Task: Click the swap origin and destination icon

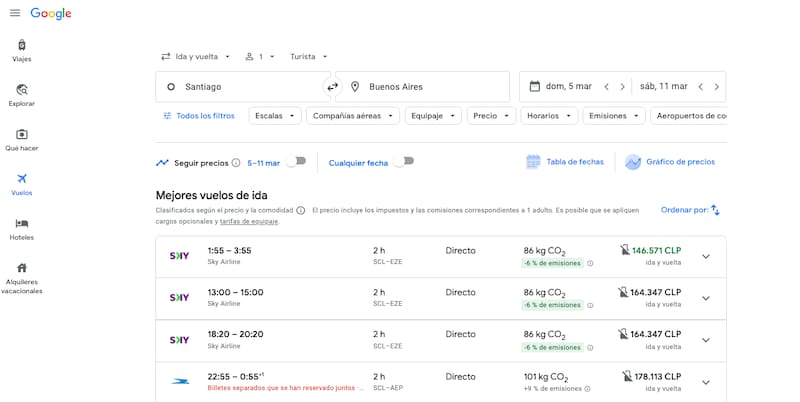Action: coord(333,87)
